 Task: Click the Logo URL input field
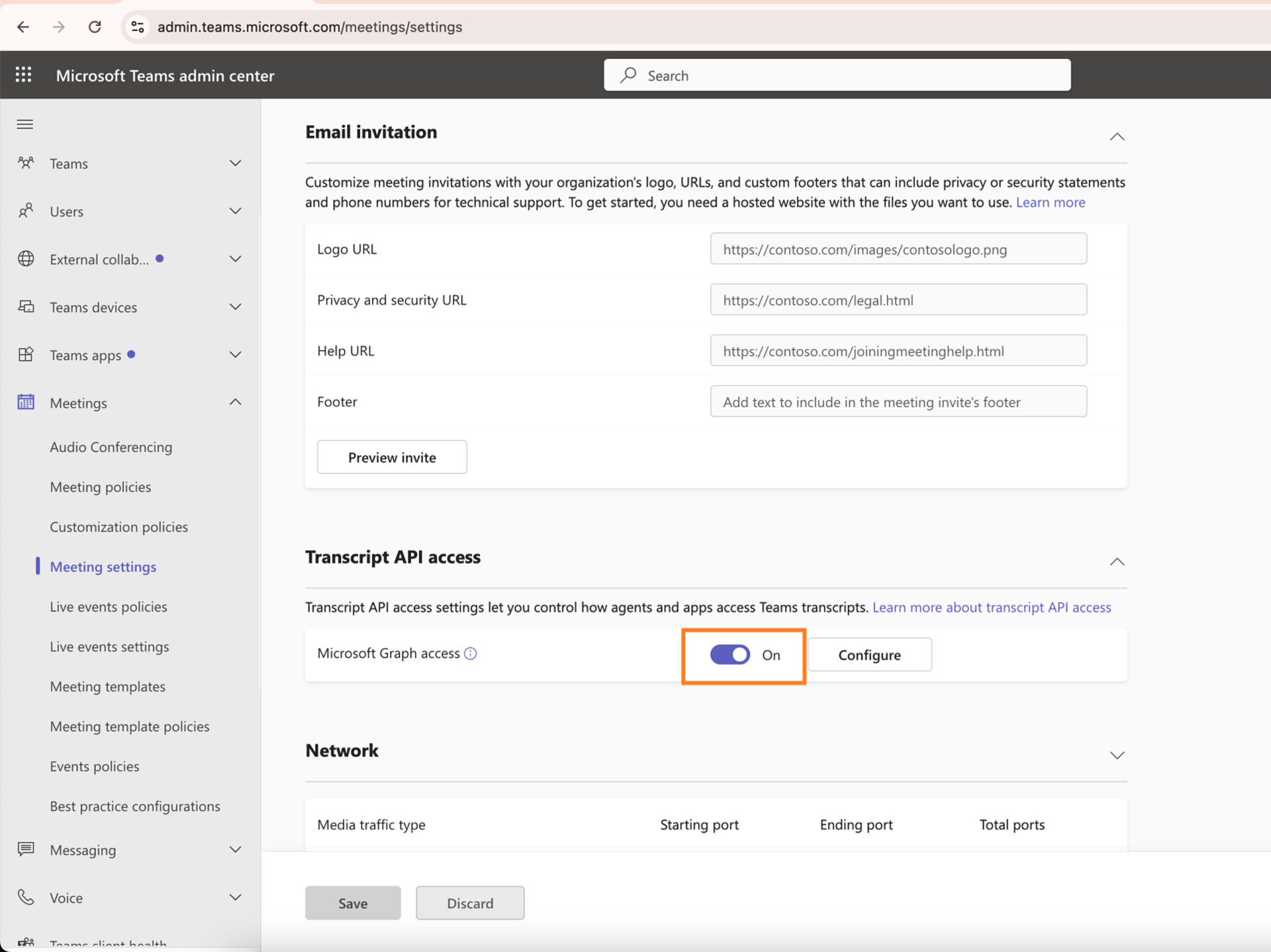[x=898, y=249]
